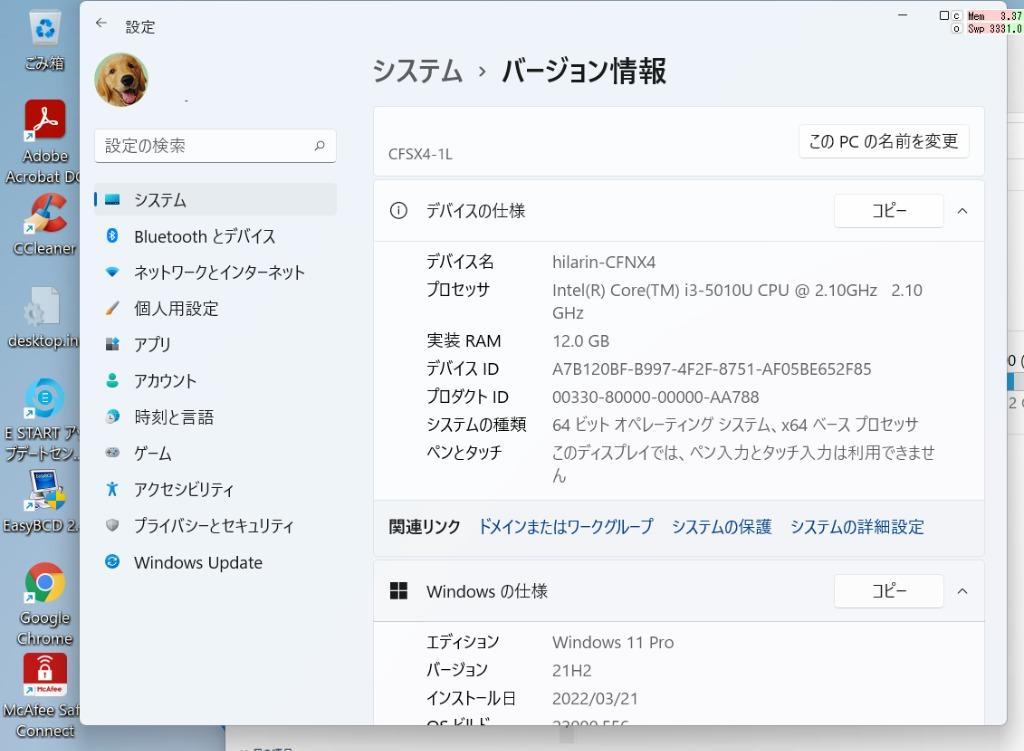
Task: Open the Recycle Bin desktop icon
Action: pyautogui.click(x=44, y=40)
